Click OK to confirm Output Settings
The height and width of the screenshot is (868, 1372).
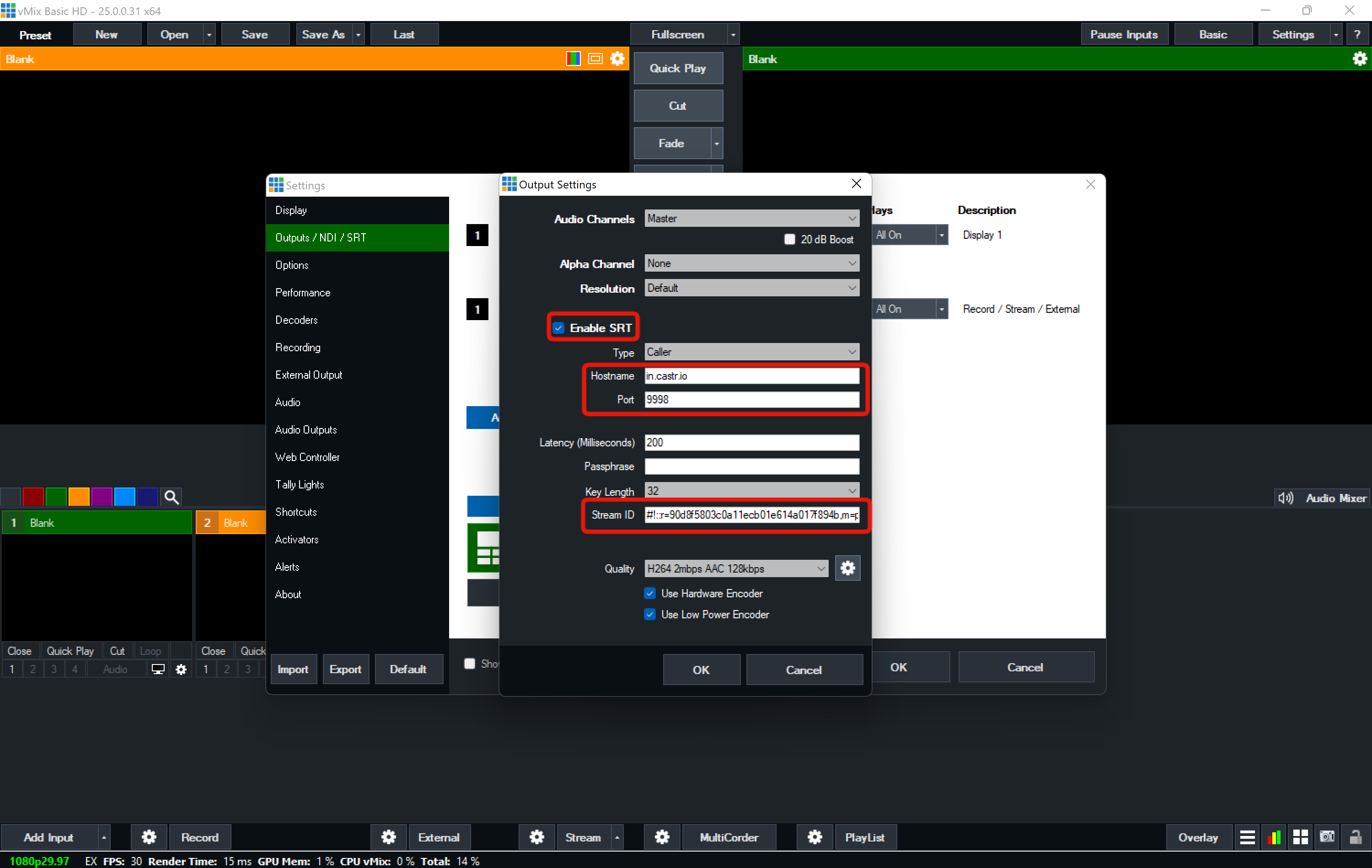[701, 669]
